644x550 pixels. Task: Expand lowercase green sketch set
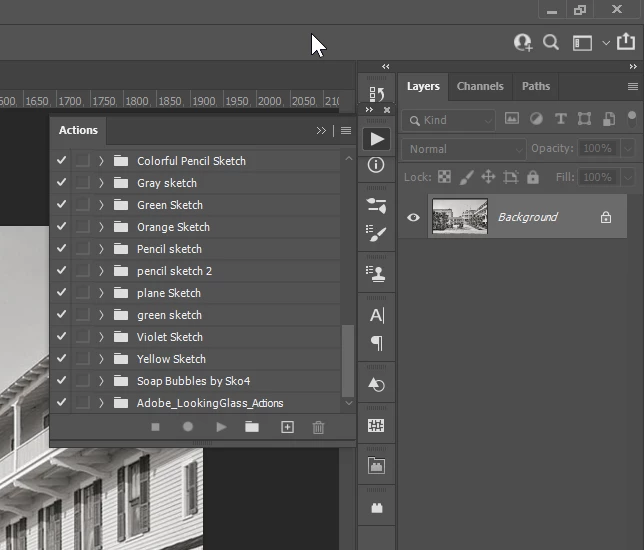point(101,315)
